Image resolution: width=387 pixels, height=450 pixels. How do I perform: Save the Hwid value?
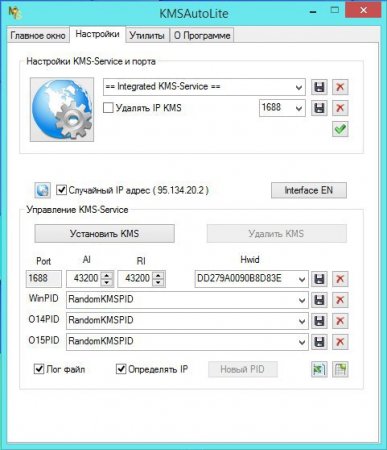click(319, 279)
